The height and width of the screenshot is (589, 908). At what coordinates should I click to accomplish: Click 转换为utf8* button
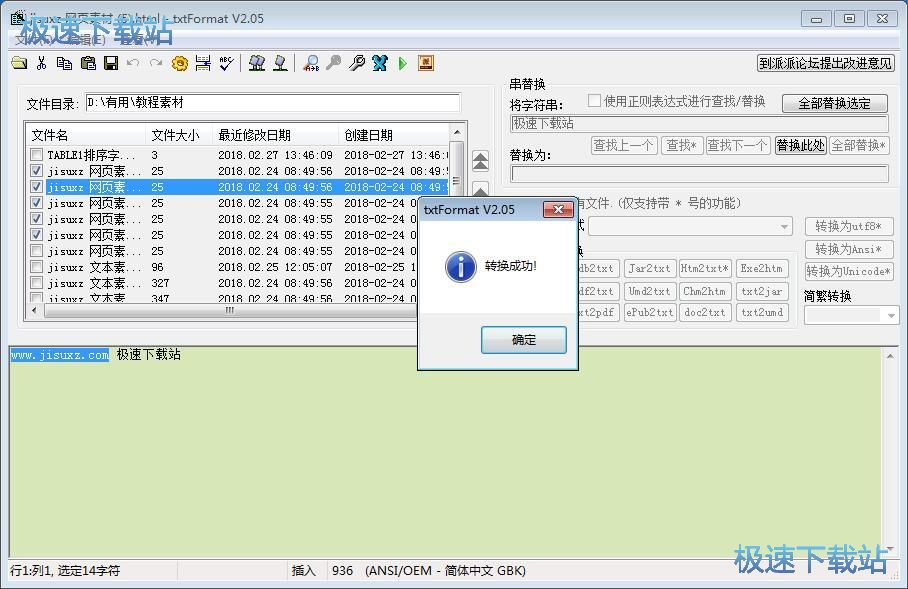click(x=849, y=226)
